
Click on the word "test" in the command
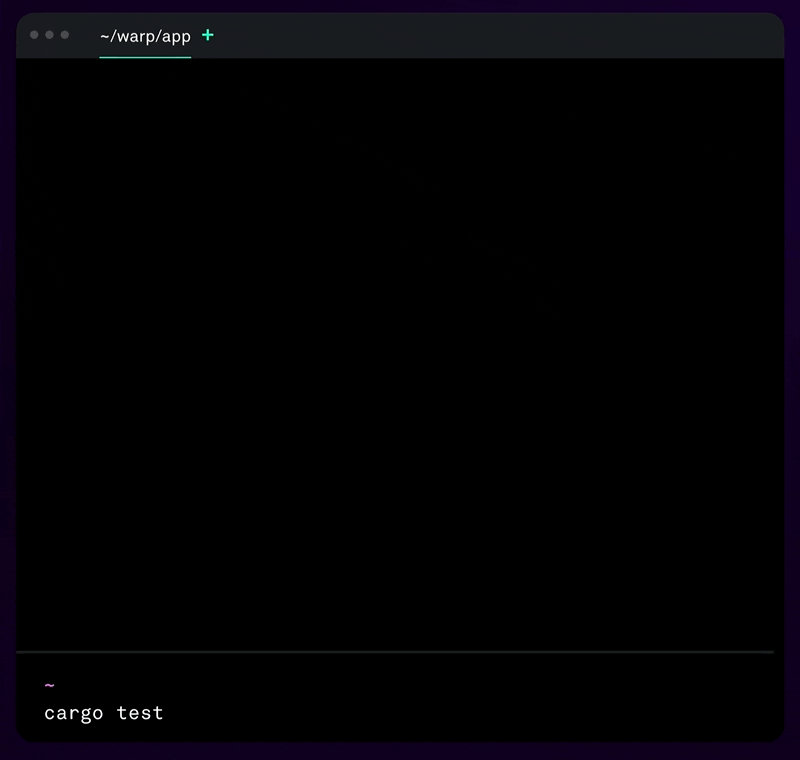140,713
